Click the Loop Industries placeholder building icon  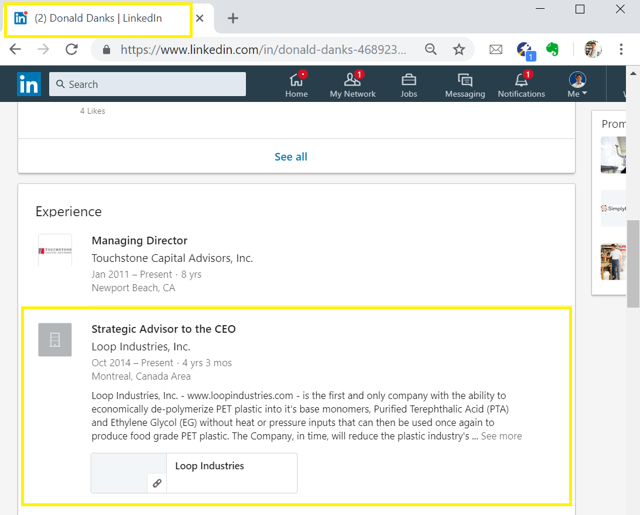(55, 340)
